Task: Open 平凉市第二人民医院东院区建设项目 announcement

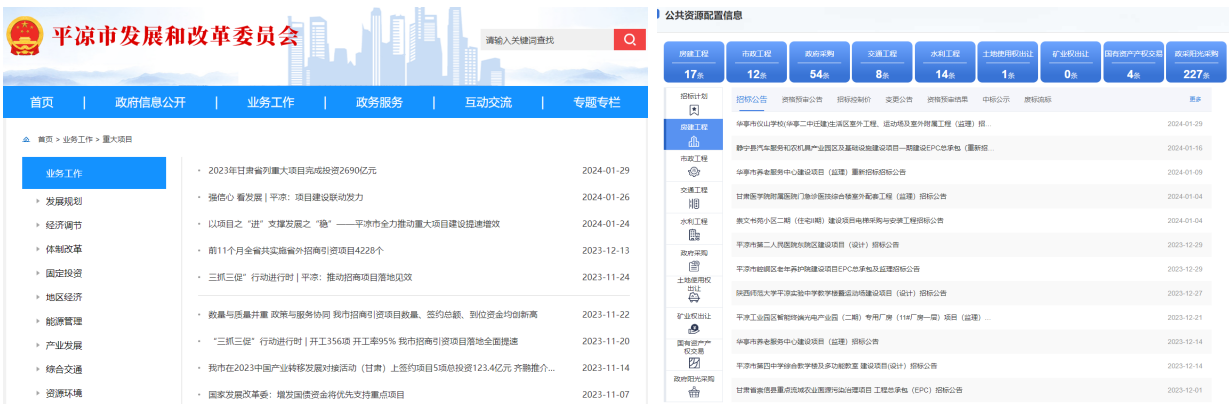Action: point(818,244)
